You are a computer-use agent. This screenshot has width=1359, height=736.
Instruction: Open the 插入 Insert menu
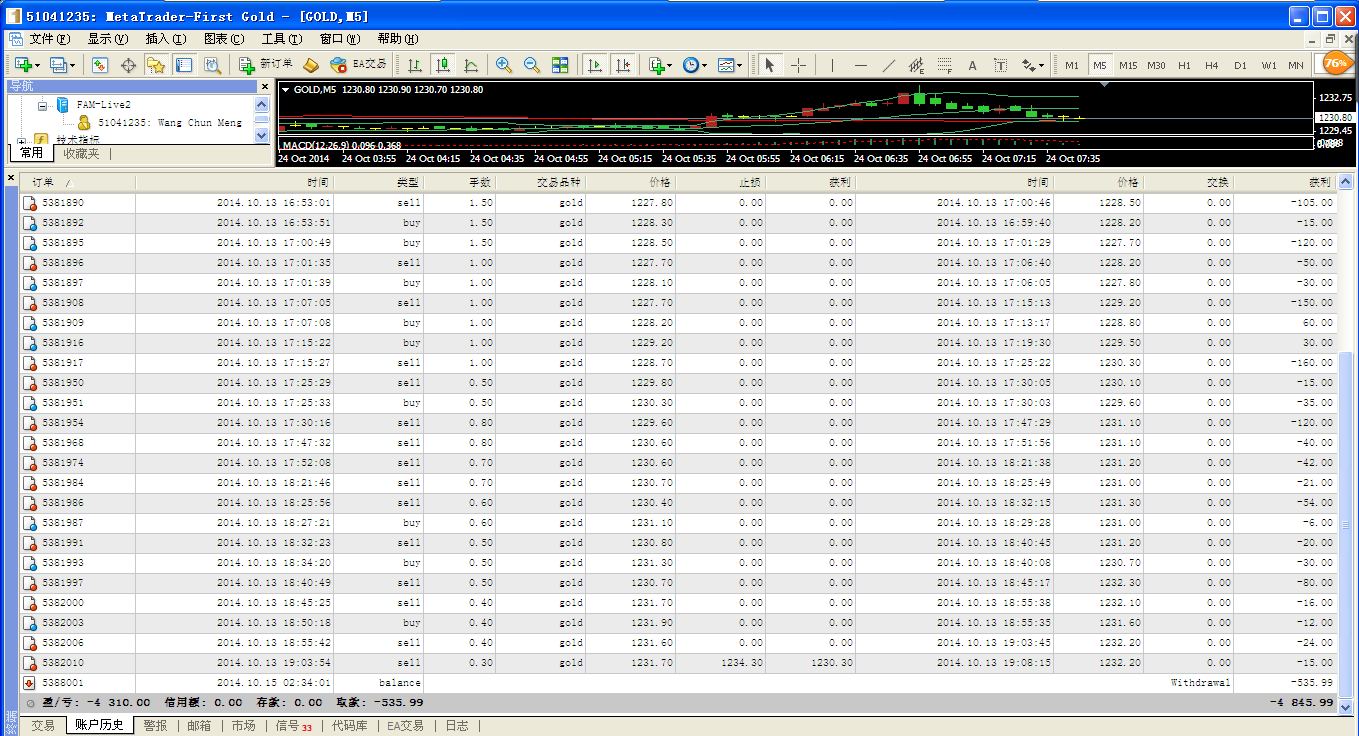pos(165,39)
